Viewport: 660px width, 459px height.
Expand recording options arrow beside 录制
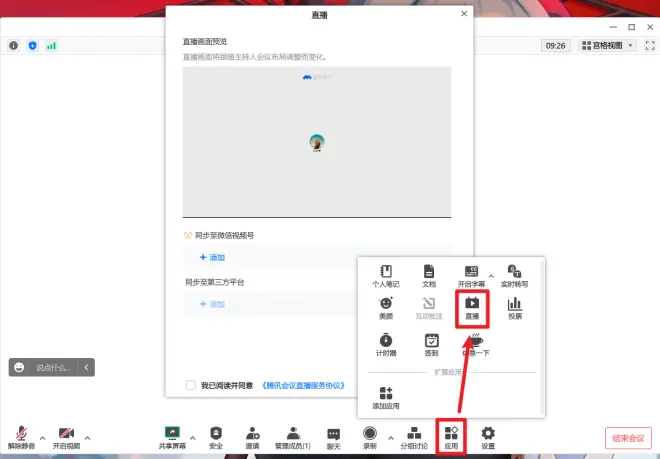coord(391,438)
